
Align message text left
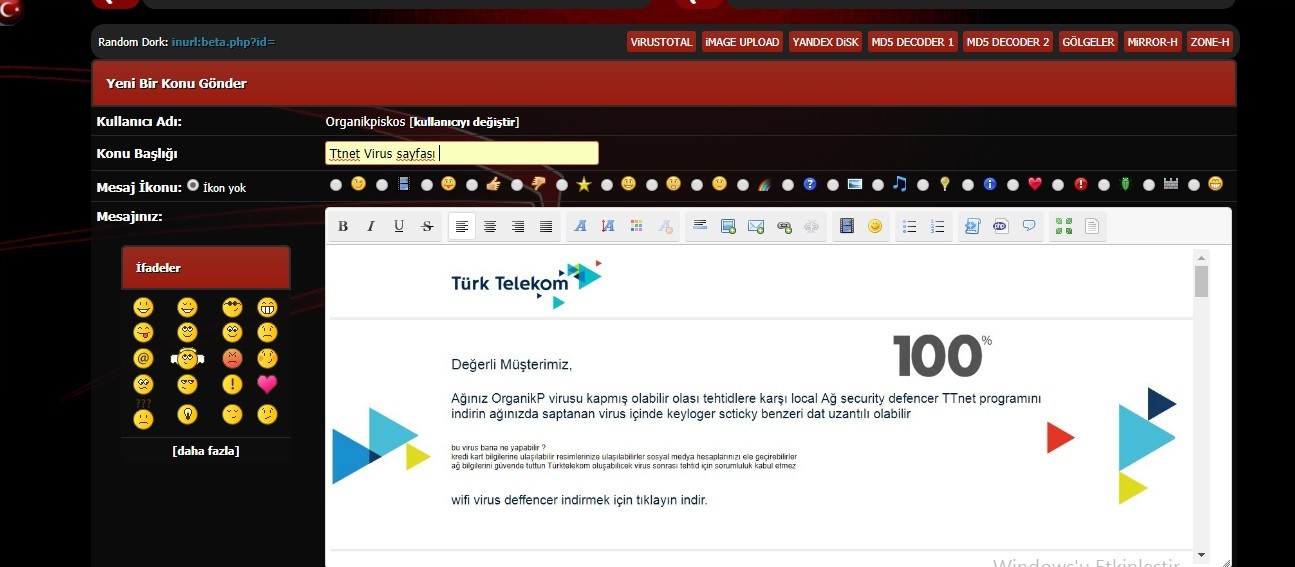[x=462, y=227]
